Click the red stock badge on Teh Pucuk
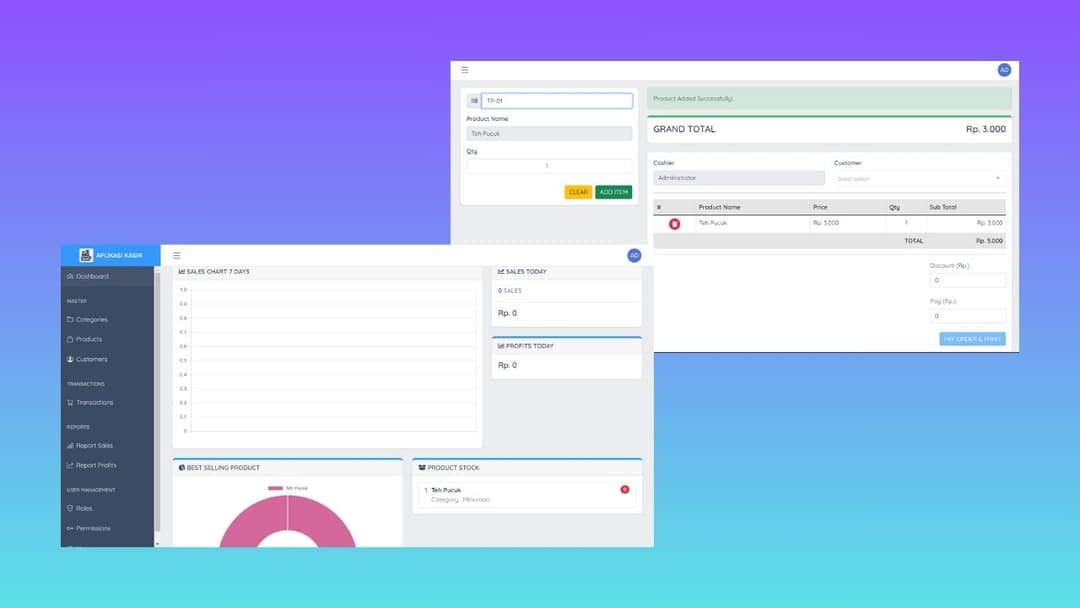Image resolution: width=1080 pixels, height=608 pixels. tap(625, 490)
